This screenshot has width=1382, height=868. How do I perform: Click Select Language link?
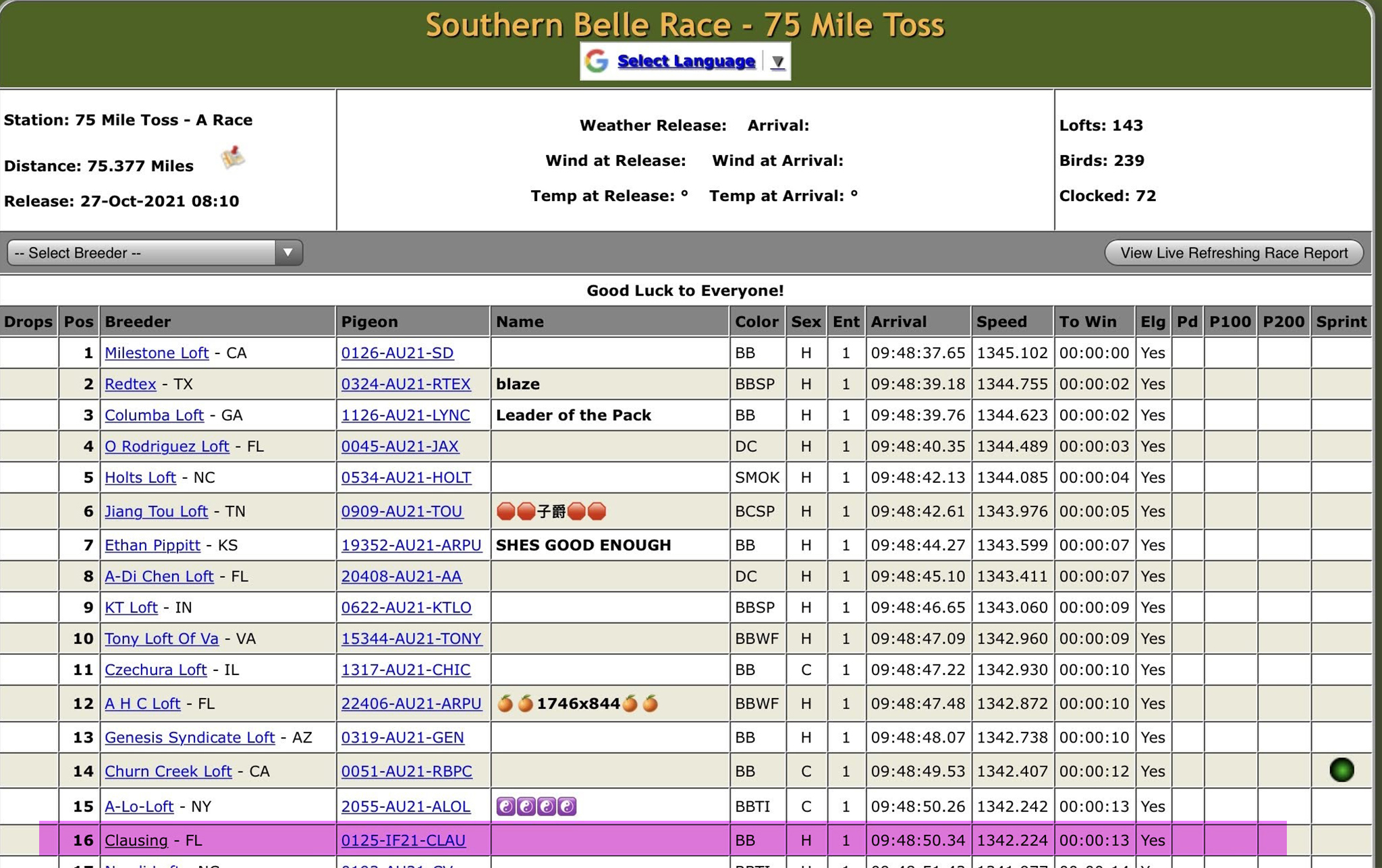point(686,61)
